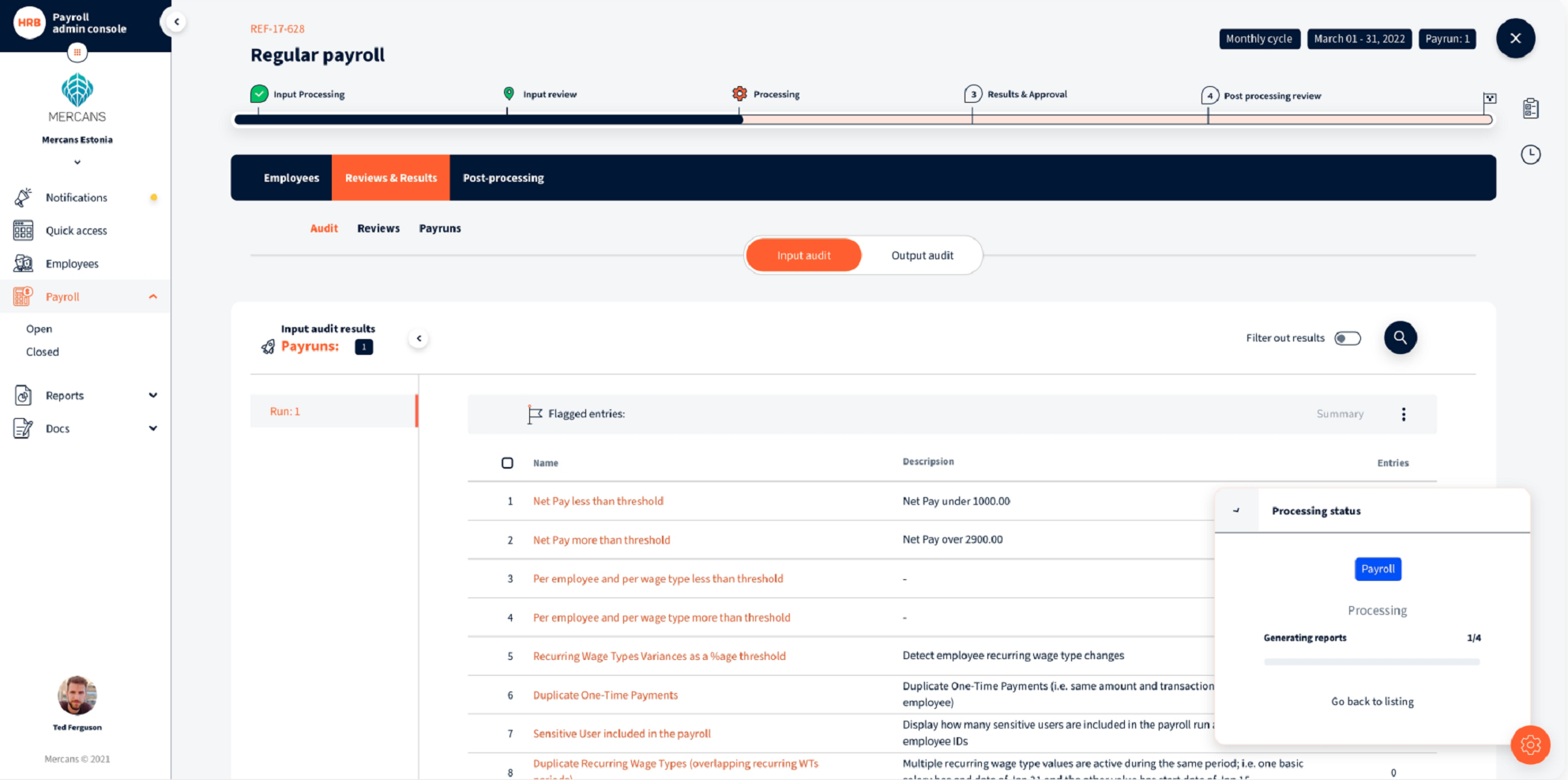This screenshot has width=1568, height=780.
Task: Open the search magnifier in audit results
Action: [x=1400, y=337]
